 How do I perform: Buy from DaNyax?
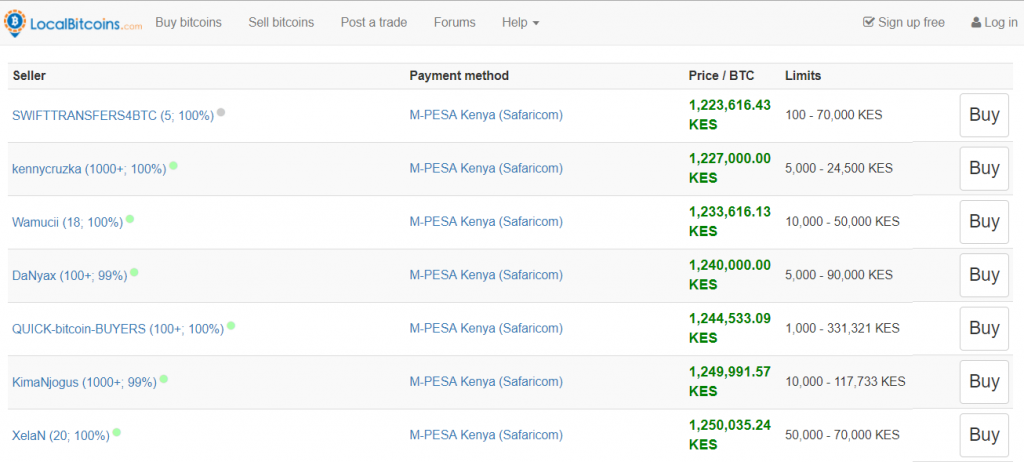click(x=984, y=275)
